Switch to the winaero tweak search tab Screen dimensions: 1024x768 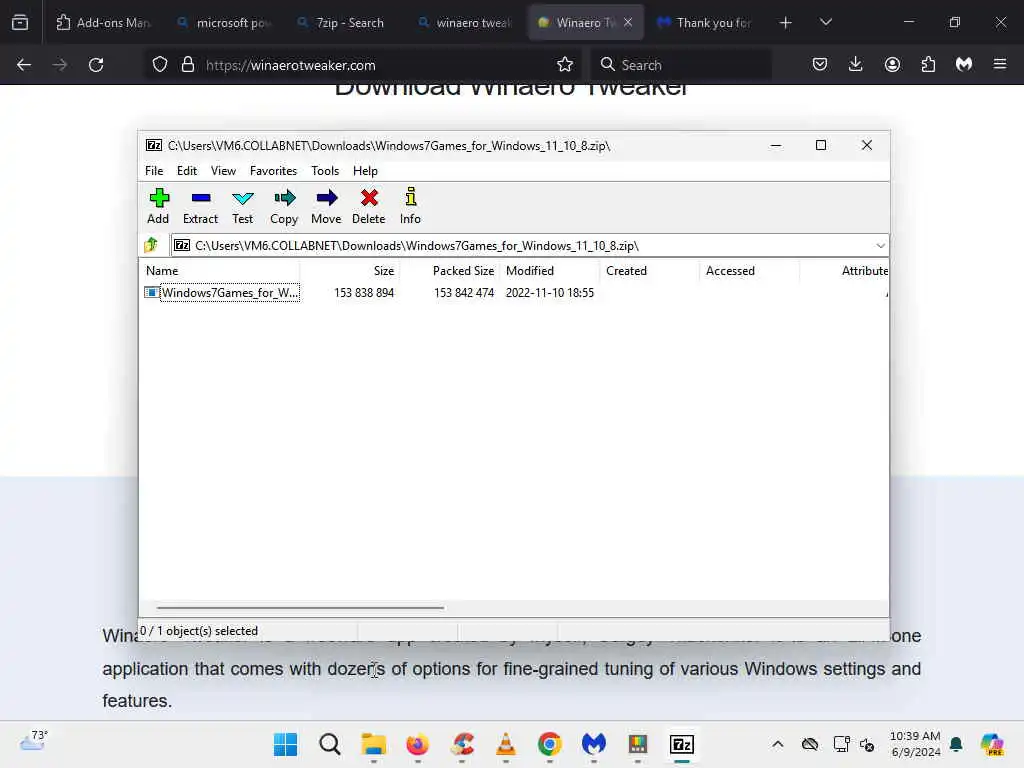point(465,23)
